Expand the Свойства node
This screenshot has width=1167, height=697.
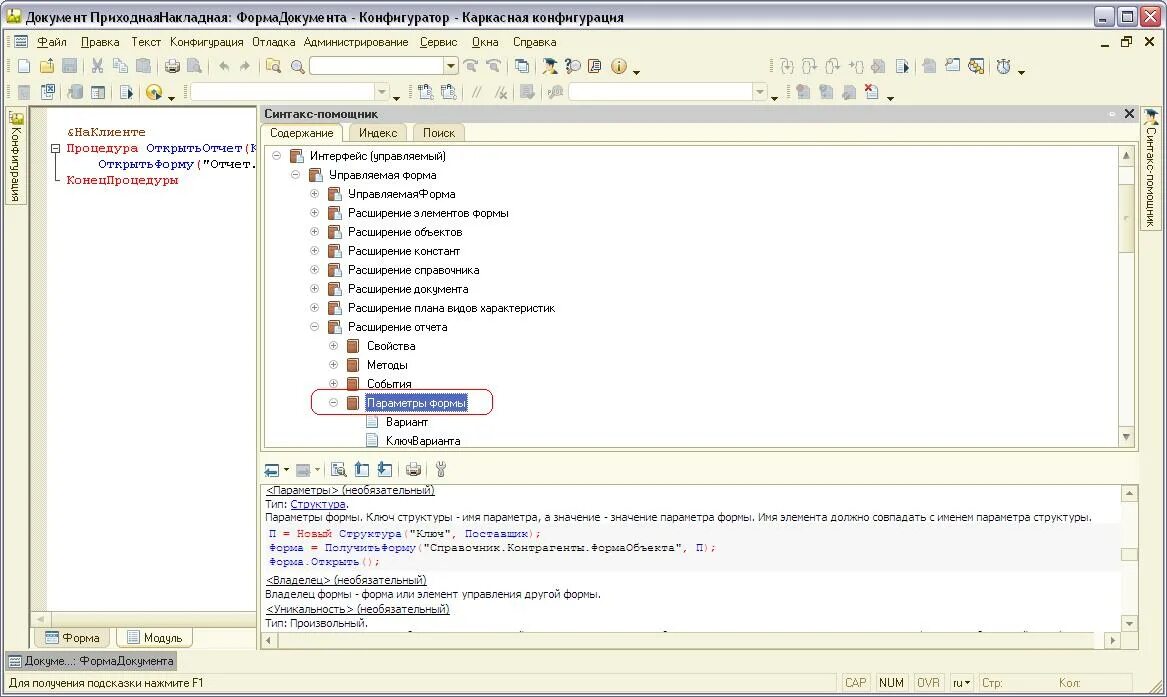[333, 346]
